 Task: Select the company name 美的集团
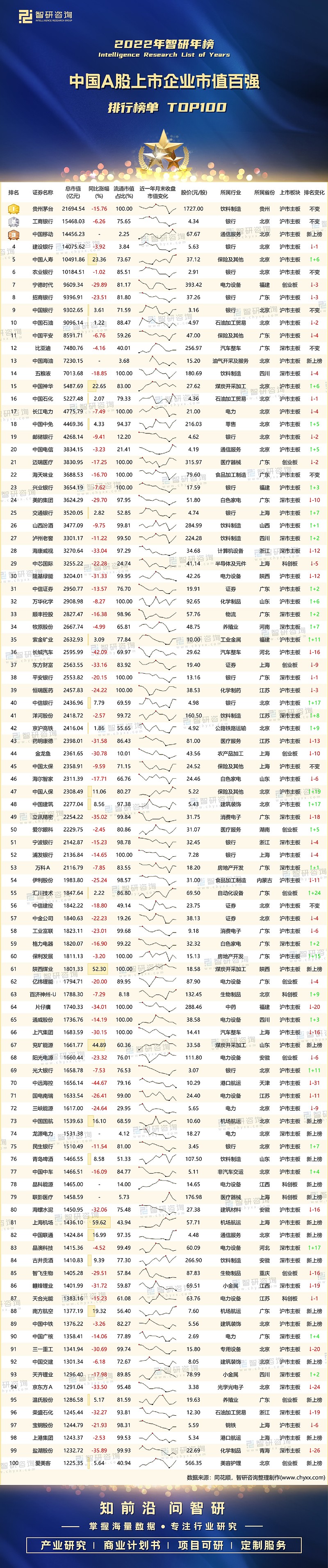coord(43,500)
